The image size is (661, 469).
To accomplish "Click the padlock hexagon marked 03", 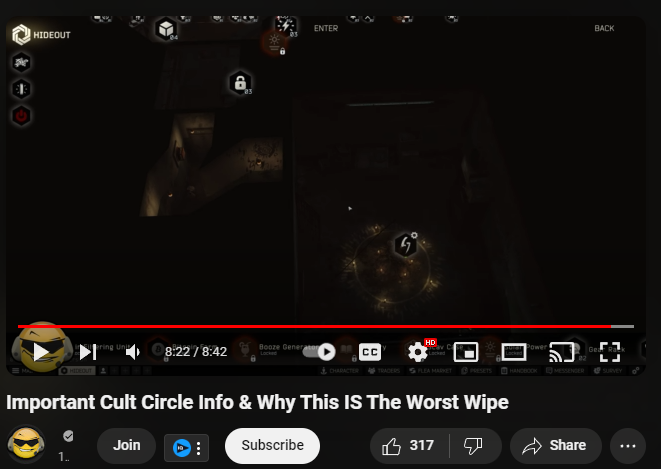I will click(240, 82).
